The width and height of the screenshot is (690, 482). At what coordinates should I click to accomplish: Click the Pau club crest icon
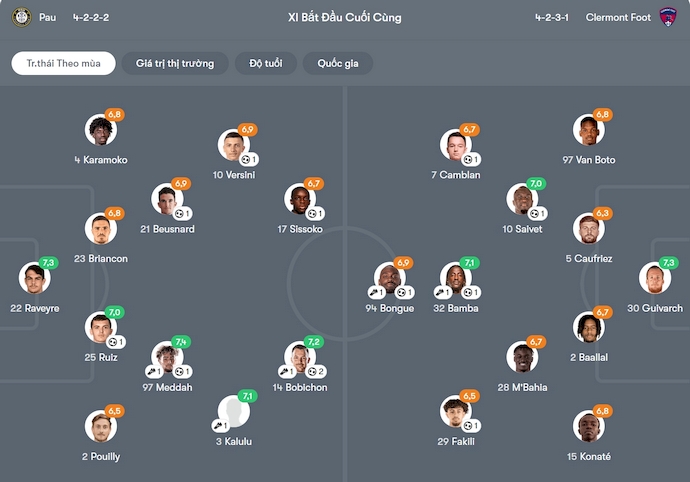point(21,17)
